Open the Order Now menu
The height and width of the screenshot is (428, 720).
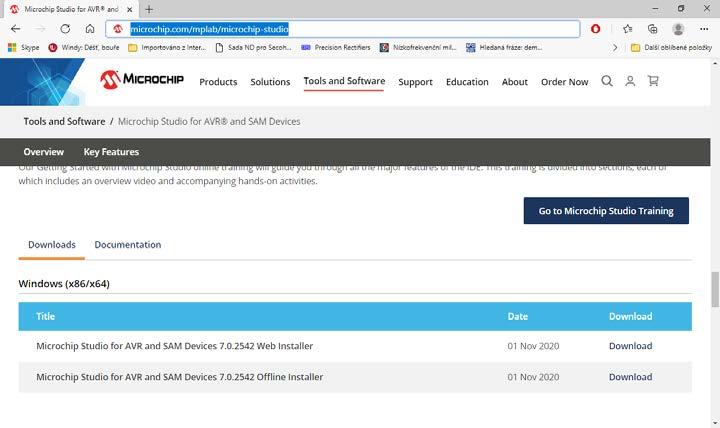(564, 82)
